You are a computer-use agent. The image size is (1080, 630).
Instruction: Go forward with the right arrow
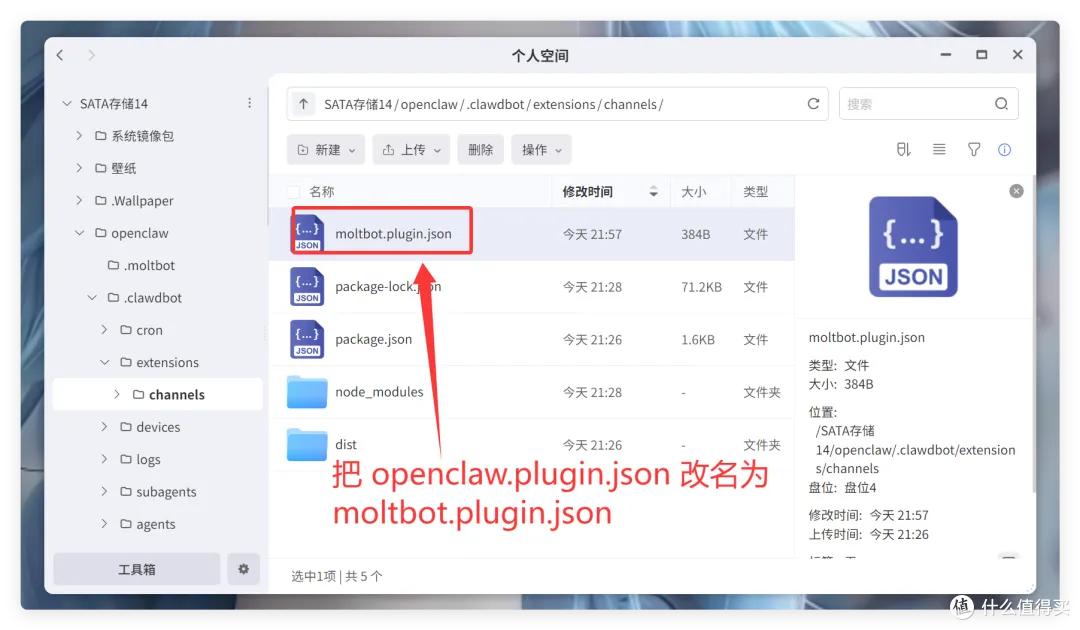pyautogui.click(x=92, y=55)
